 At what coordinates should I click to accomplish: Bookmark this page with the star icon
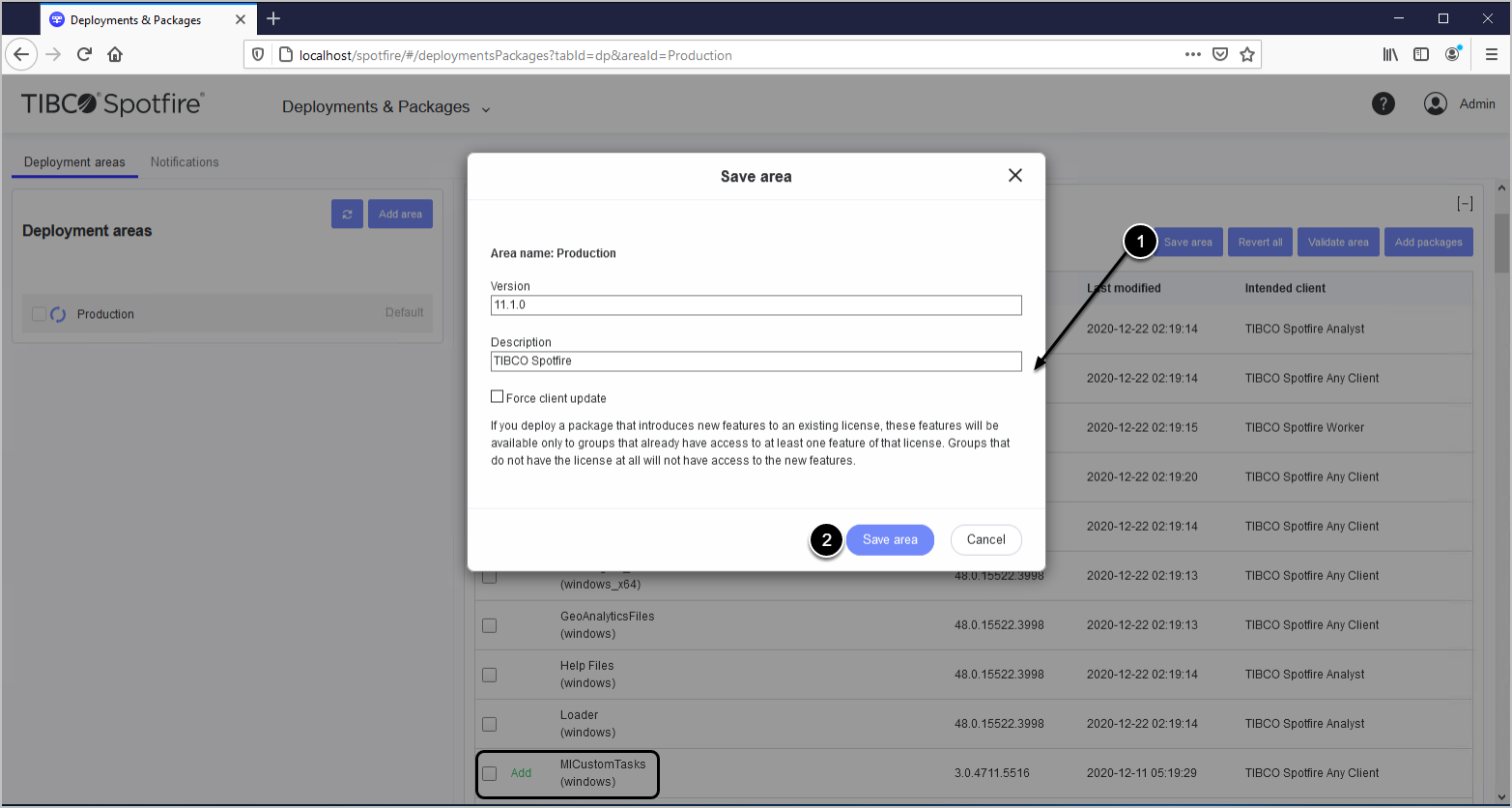click(1247, 55)
